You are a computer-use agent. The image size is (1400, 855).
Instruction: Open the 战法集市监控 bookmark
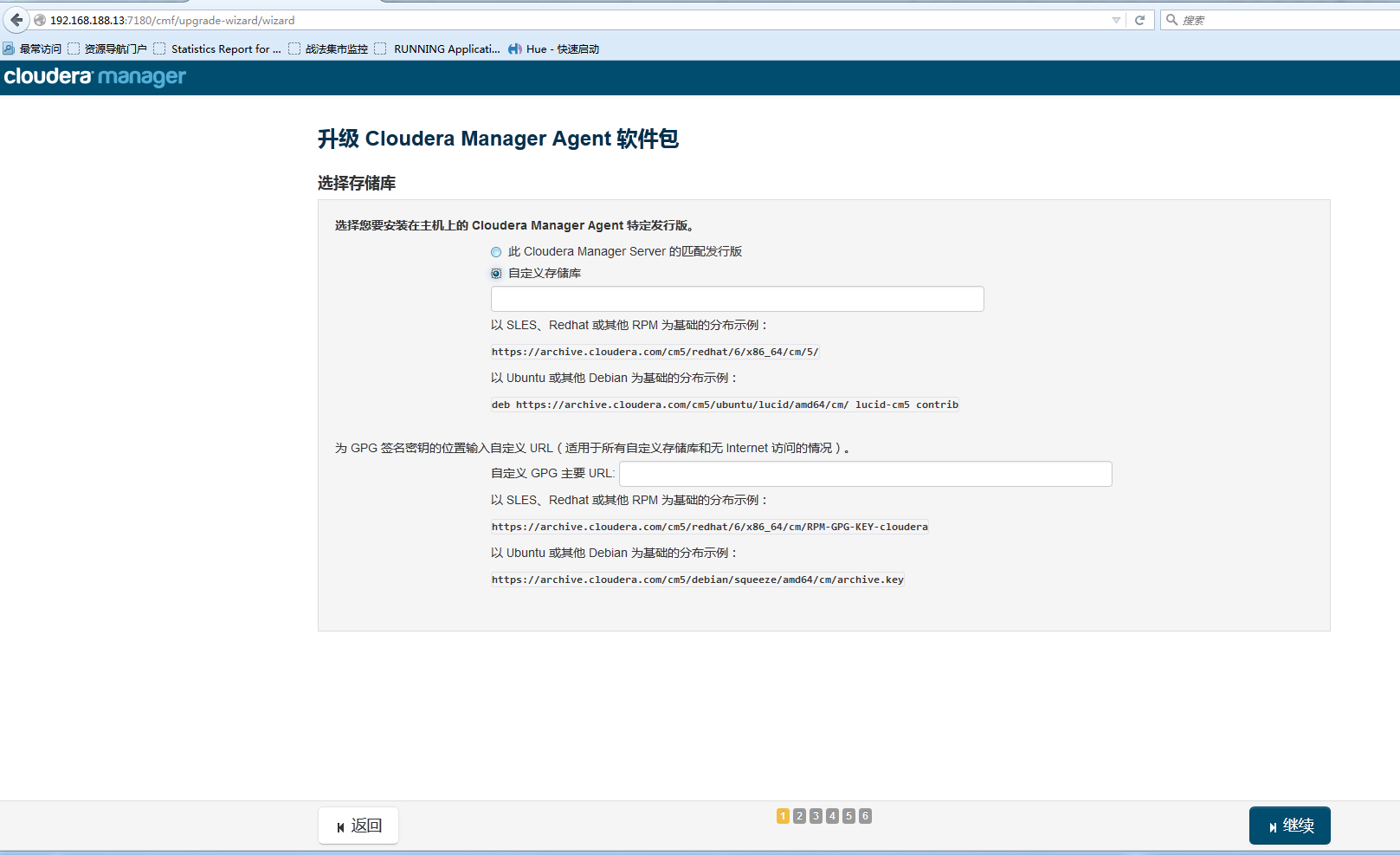click(328, 49)
